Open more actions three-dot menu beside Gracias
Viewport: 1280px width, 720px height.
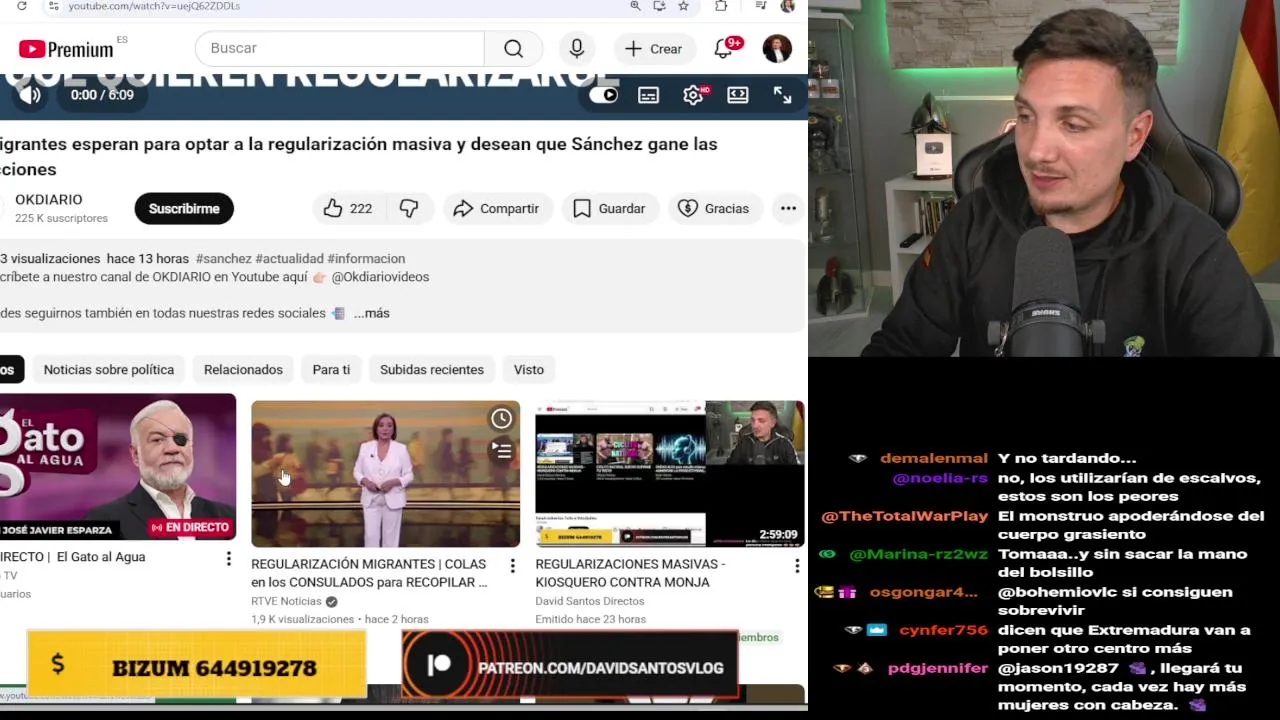tap(788, 208)
